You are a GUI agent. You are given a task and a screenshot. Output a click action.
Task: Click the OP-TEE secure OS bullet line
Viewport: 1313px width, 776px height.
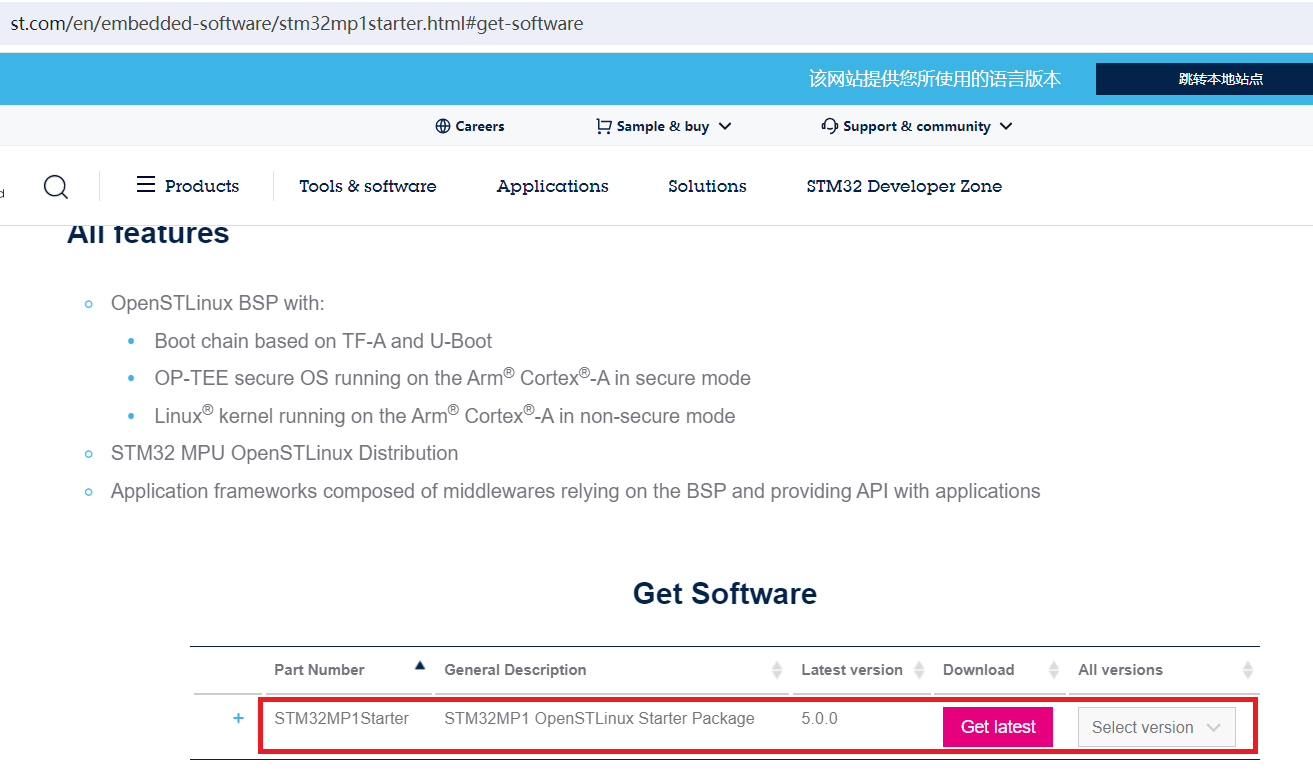click(x=452, y=377)
